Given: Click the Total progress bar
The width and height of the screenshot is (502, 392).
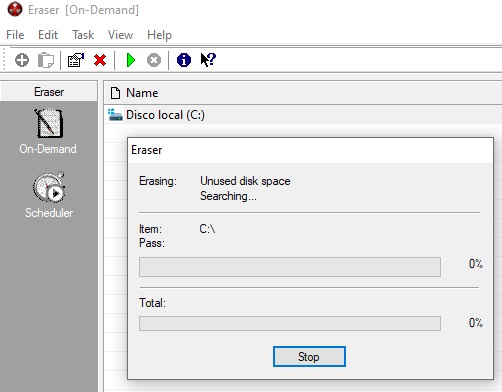Looking at the screenshot, I should pos(290,323).
